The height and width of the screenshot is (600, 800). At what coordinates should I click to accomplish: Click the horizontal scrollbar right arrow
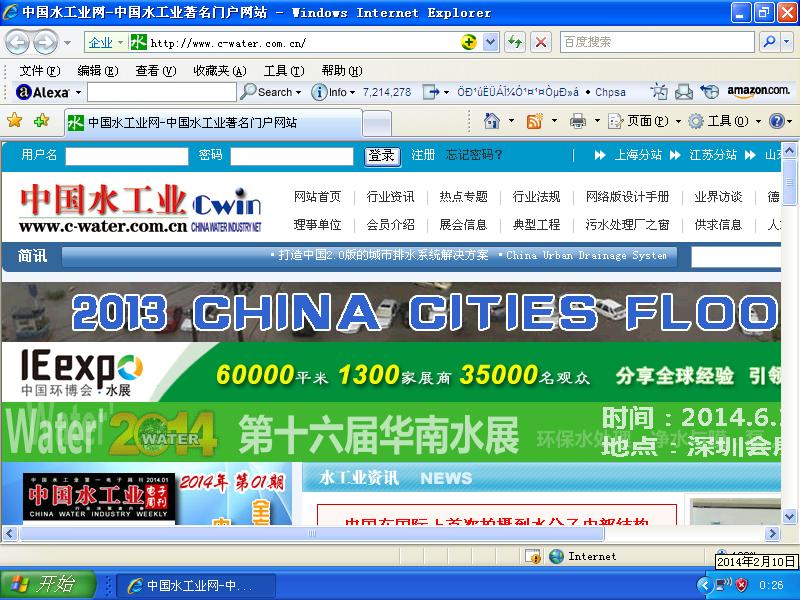[x=772, y=534]
